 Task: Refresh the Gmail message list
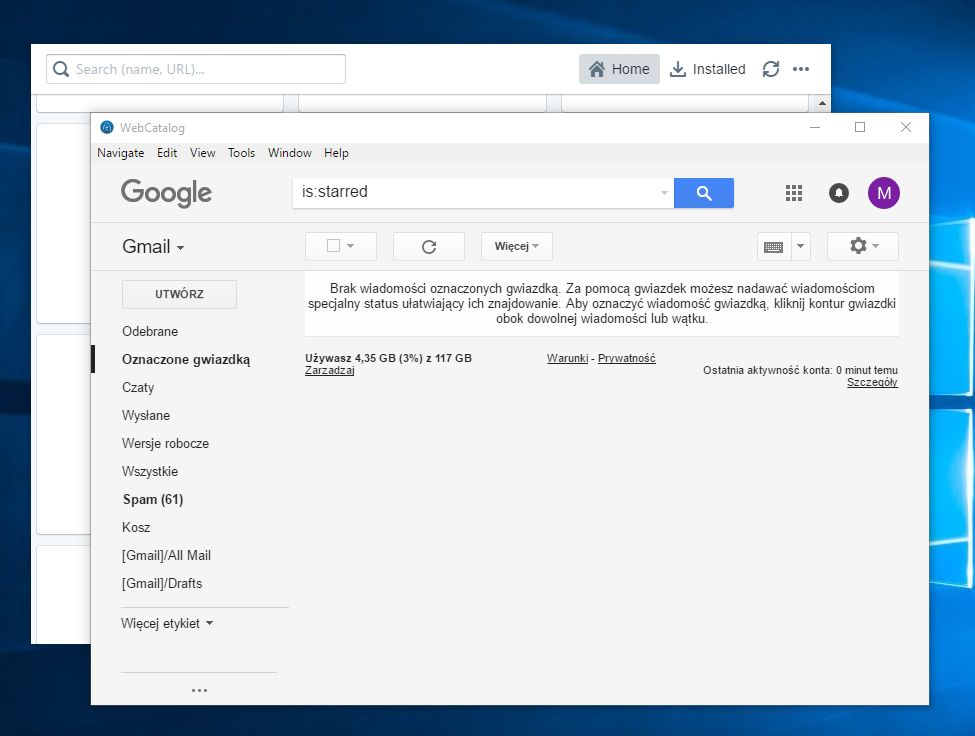428,247
